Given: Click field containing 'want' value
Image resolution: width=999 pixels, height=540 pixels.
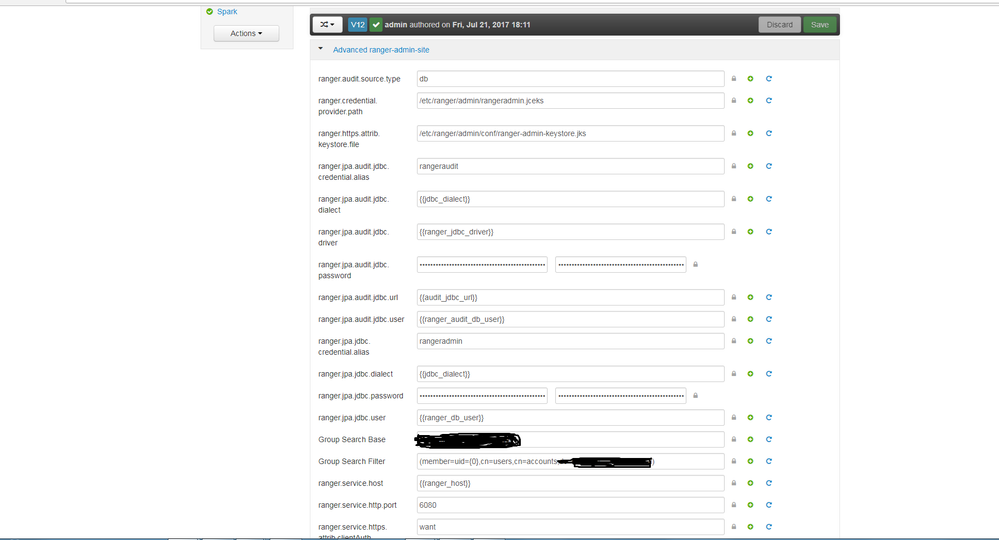Looking at the screenshot, I should (x=570, y=527).
